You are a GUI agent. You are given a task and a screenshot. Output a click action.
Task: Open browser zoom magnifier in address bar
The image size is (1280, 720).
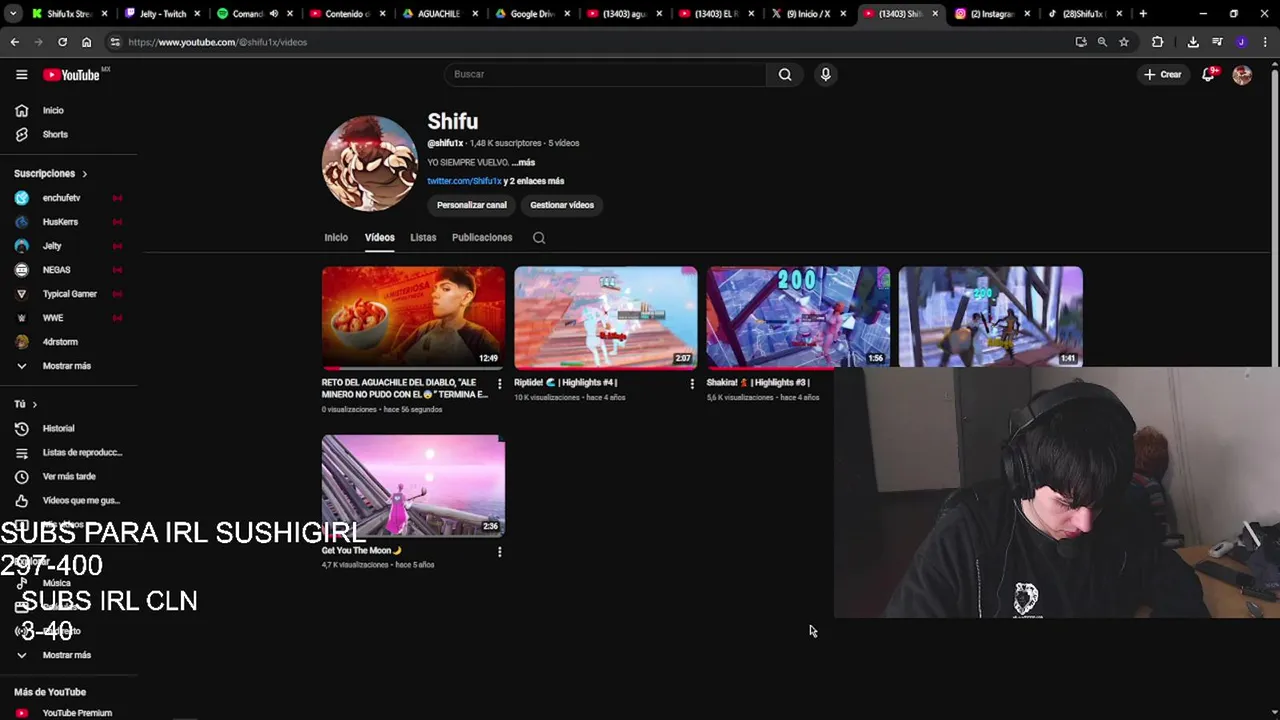(x=1102, y=42)
